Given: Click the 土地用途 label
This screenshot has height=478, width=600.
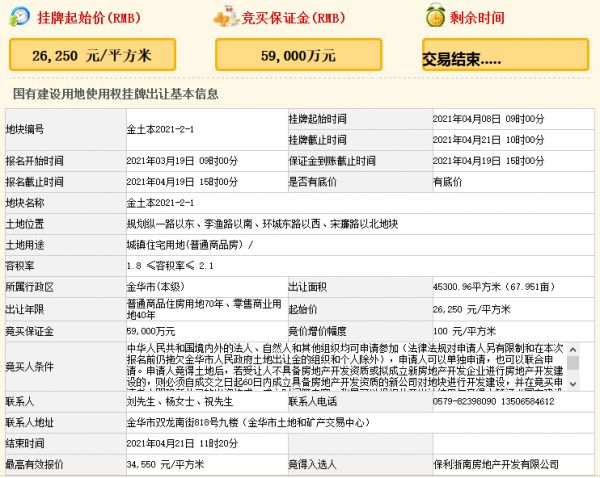Looking at the screenshot, I should (25, 245).
